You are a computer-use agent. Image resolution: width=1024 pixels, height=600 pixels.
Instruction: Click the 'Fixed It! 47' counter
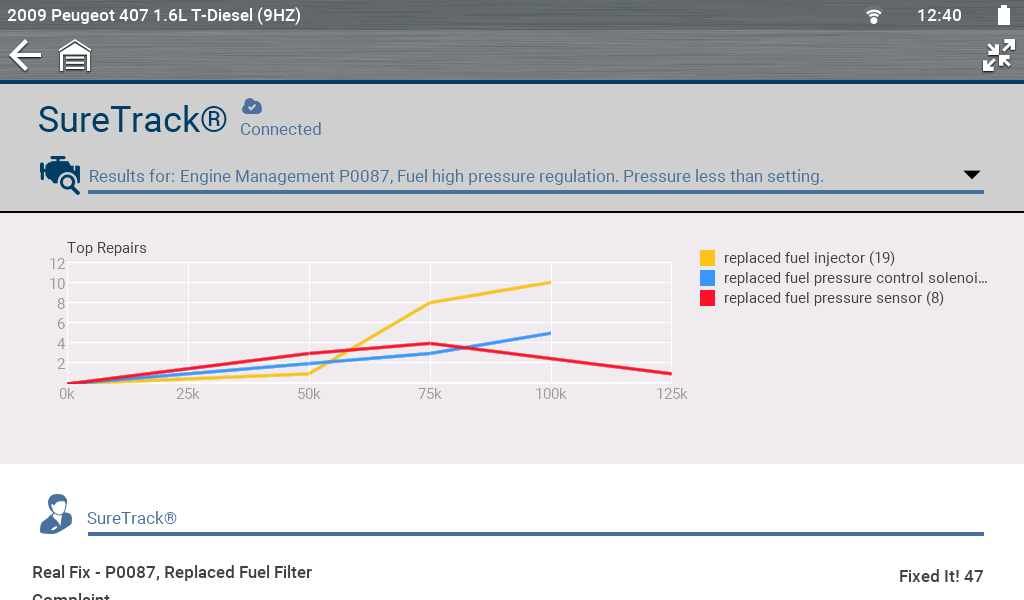click(x=940, y=576)
